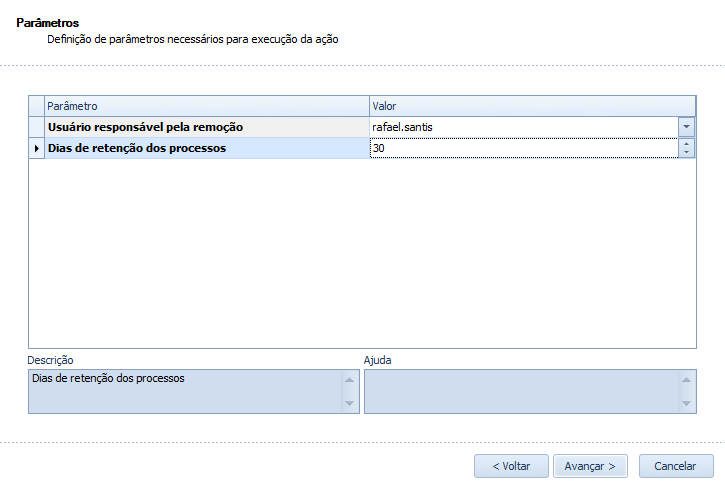This screenshot has height=488, width=725.
Task: Increase retention days with up spinner arrow
Action: pyautogui.click(x=686, y=144)
